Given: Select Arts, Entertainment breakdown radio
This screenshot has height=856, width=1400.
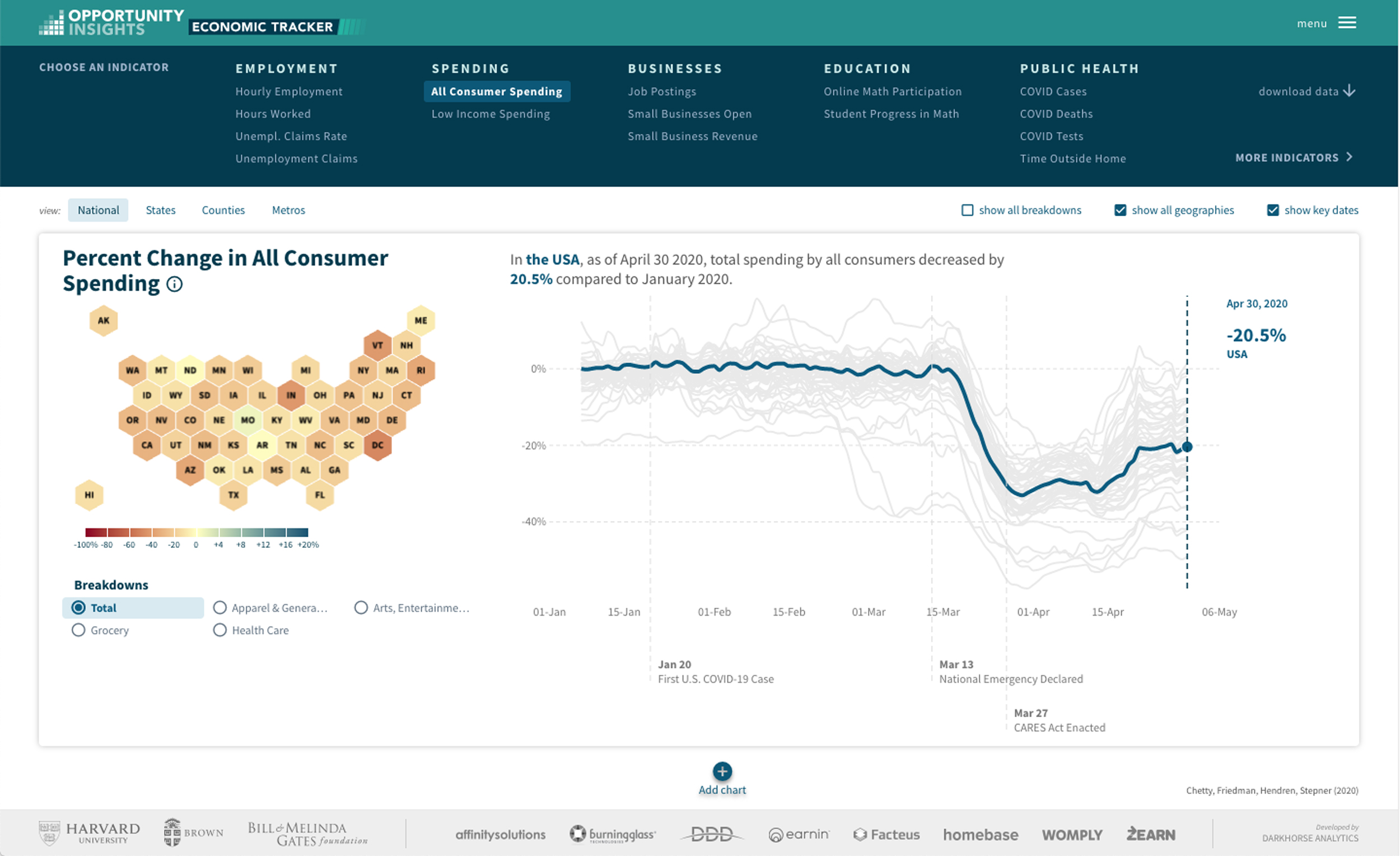Looking at the screenshot, I should (x=361, y=608).
